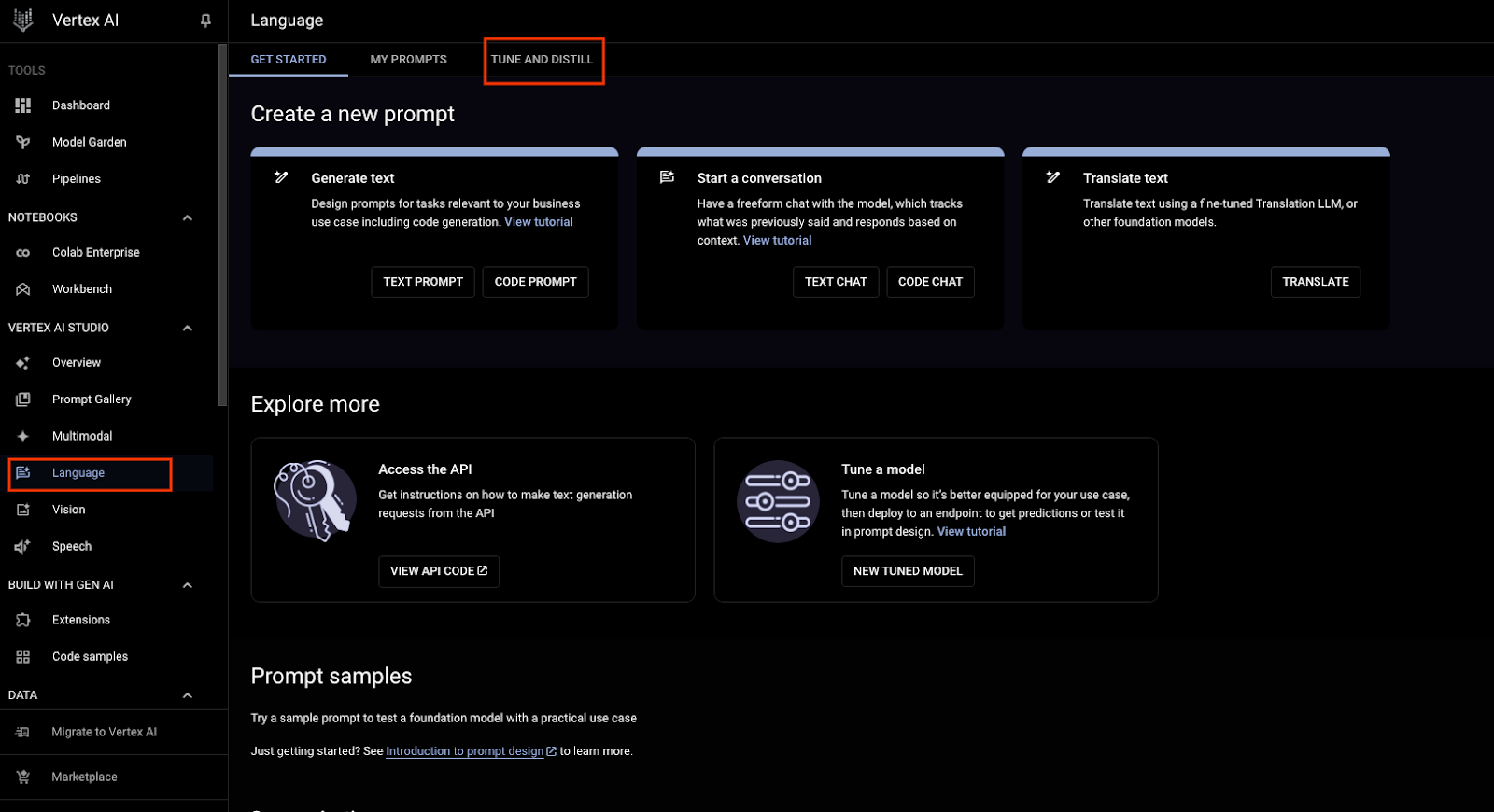Click New Tuned Model button
Screen dimensions: 1494x812
point(908,571)
